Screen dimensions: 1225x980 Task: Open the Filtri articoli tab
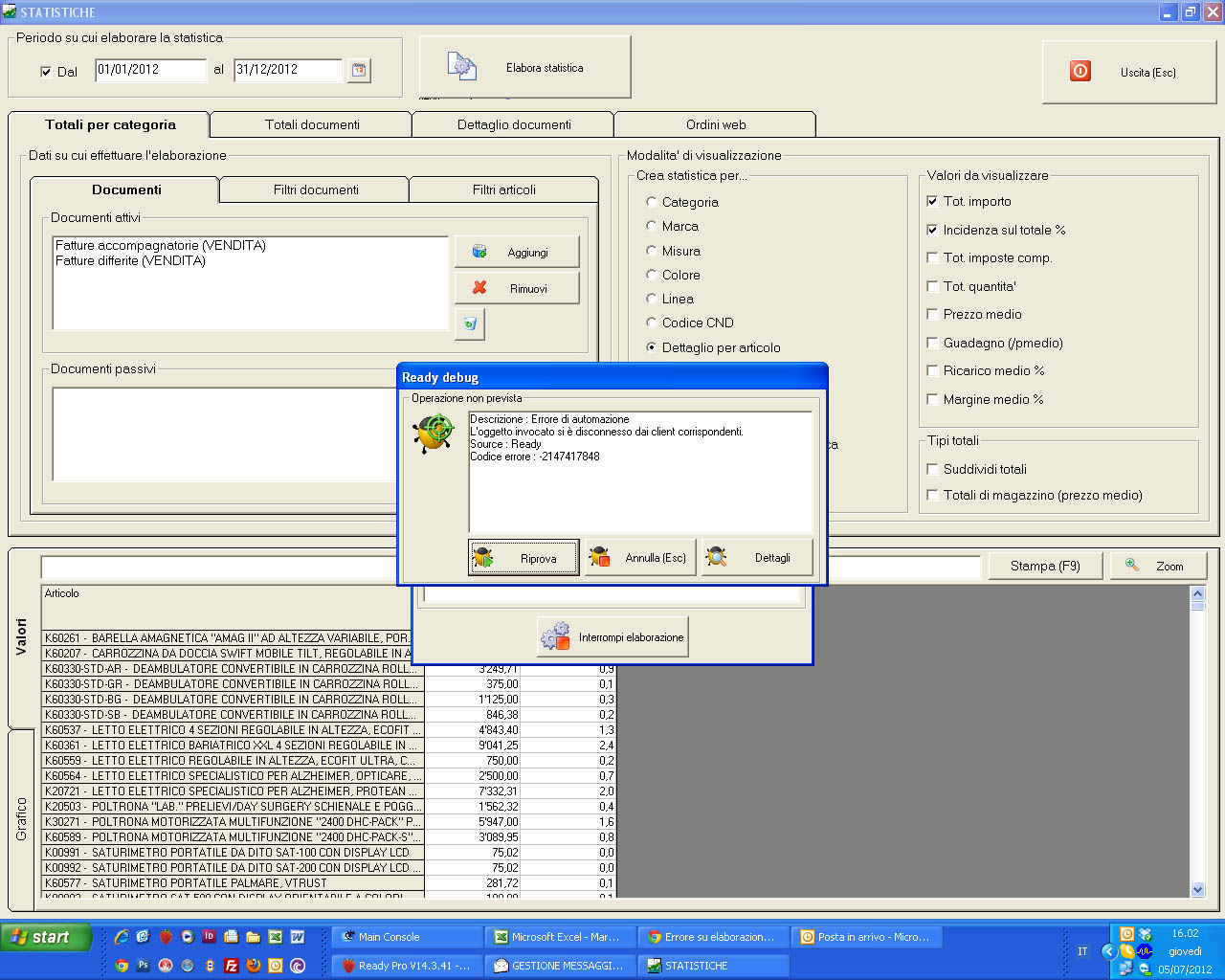(x=504, y=189)
